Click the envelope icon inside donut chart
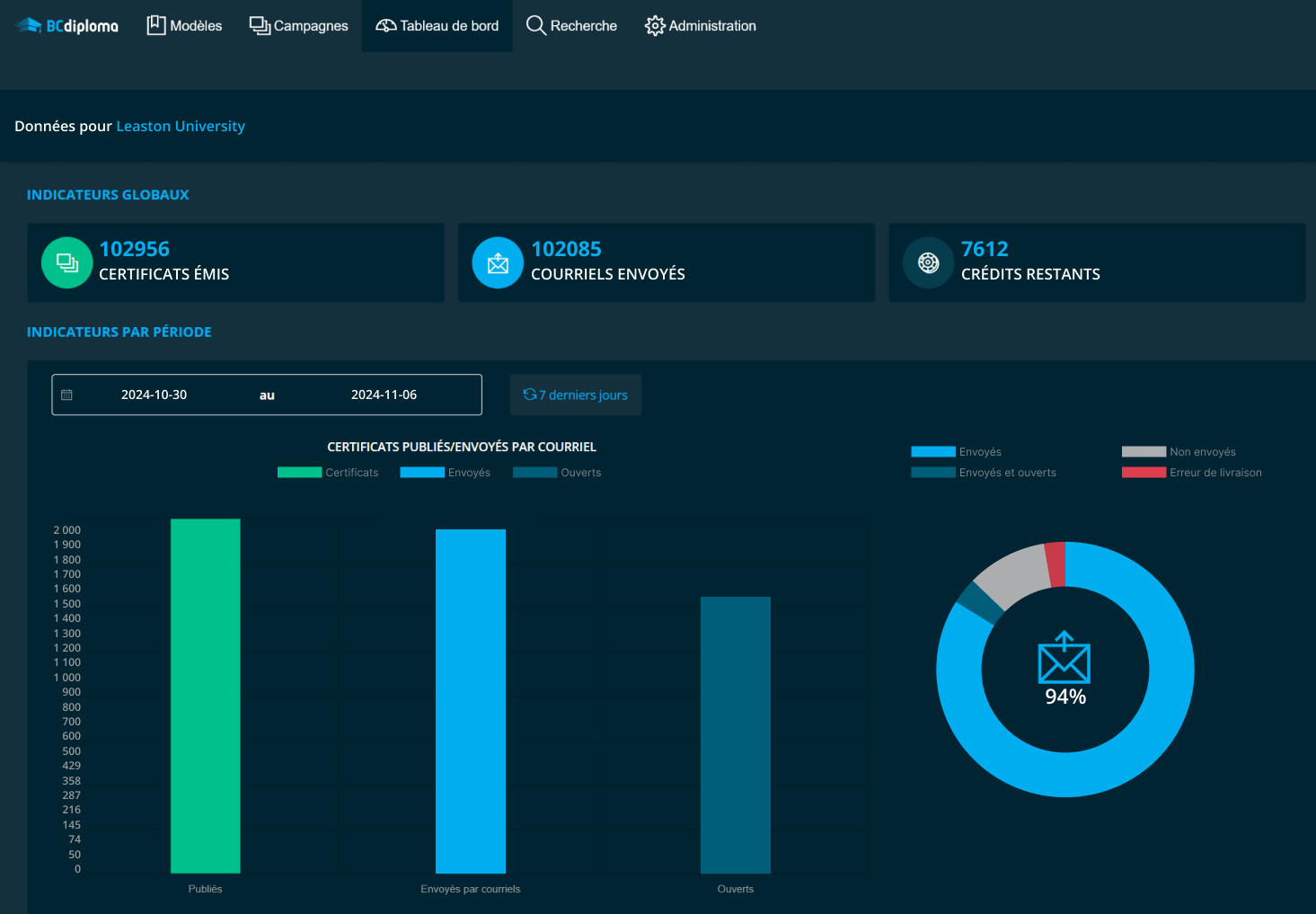1316x914 pixels. [1064, 658]
